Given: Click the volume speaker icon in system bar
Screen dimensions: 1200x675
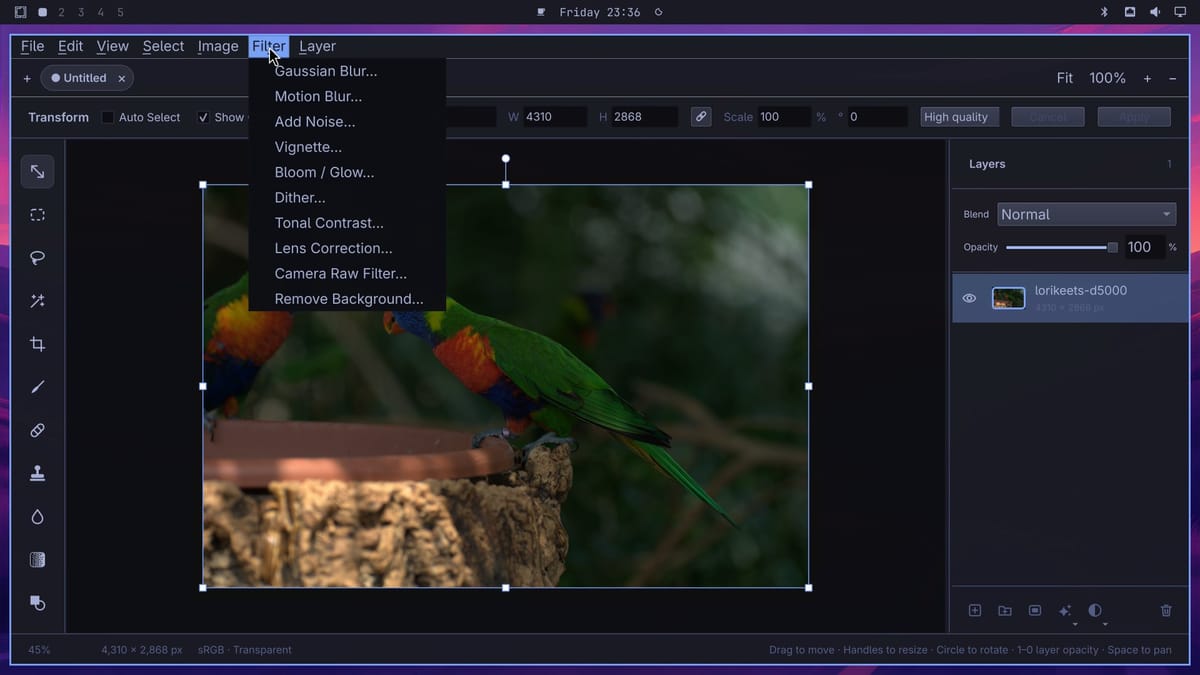Looking at the screenshot, I should pos(1154,12).
